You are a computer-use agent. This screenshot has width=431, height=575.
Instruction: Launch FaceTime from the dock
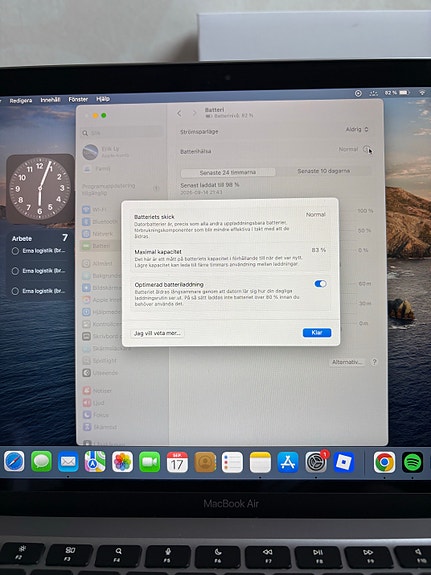point(150,462)
